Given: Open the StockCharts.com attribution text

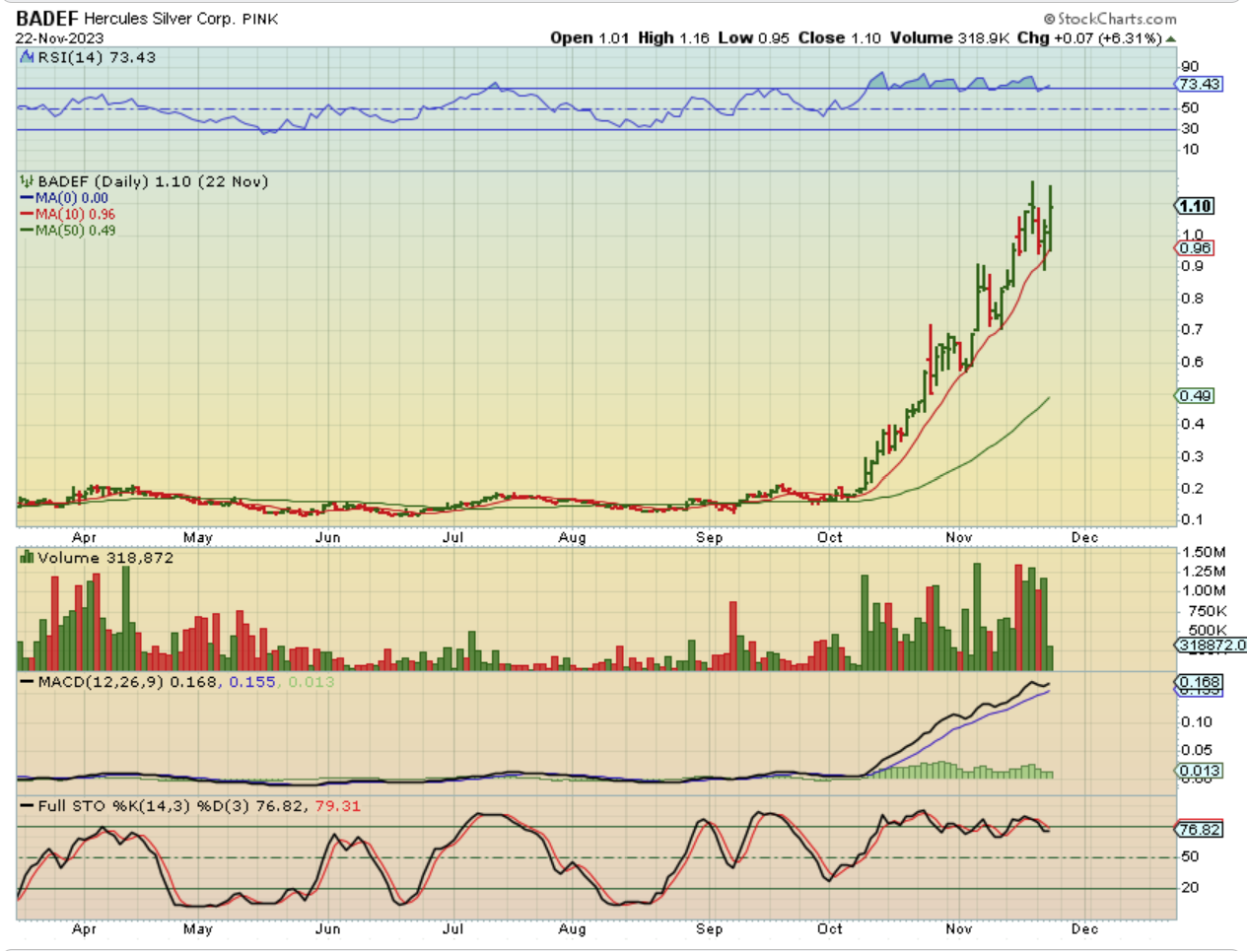Looking at the screenshot, I should 1110,19.
